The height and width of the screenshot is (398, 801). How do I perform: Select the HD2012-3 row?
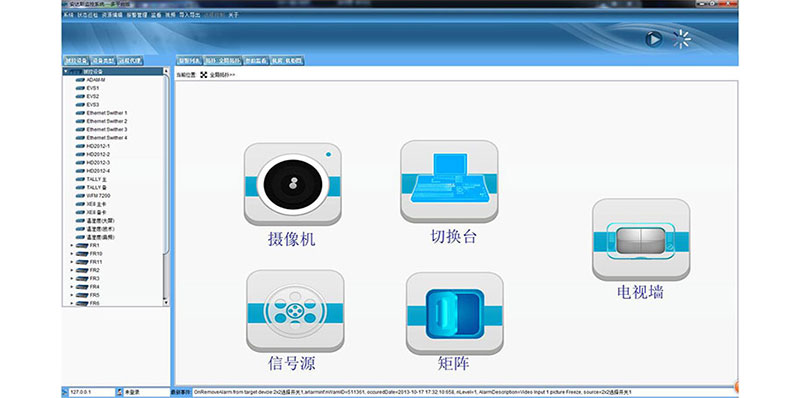click(x=98, y=162)
